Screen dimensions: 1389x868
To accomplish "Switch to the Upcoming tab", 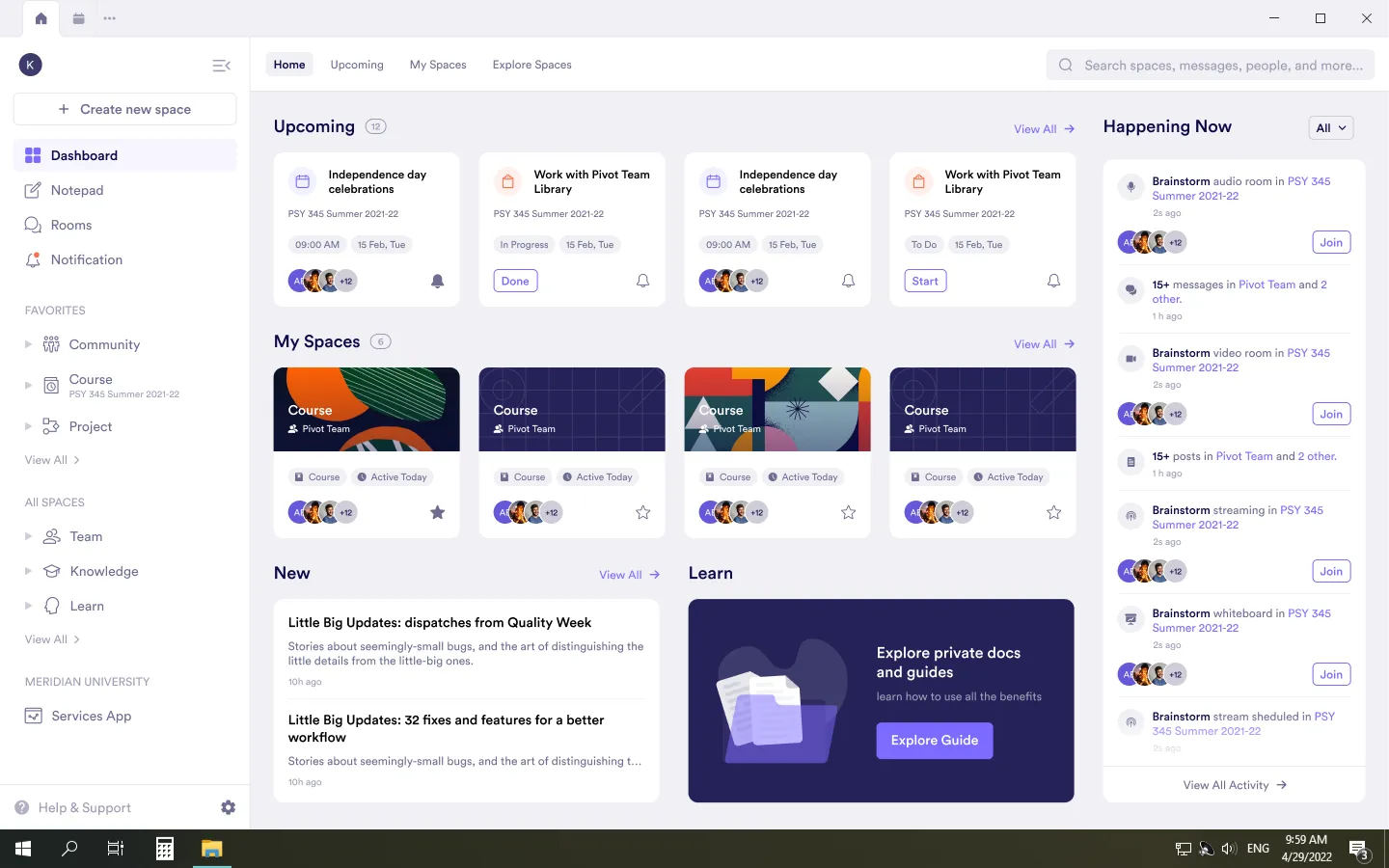I will click(x=356, y=65).
